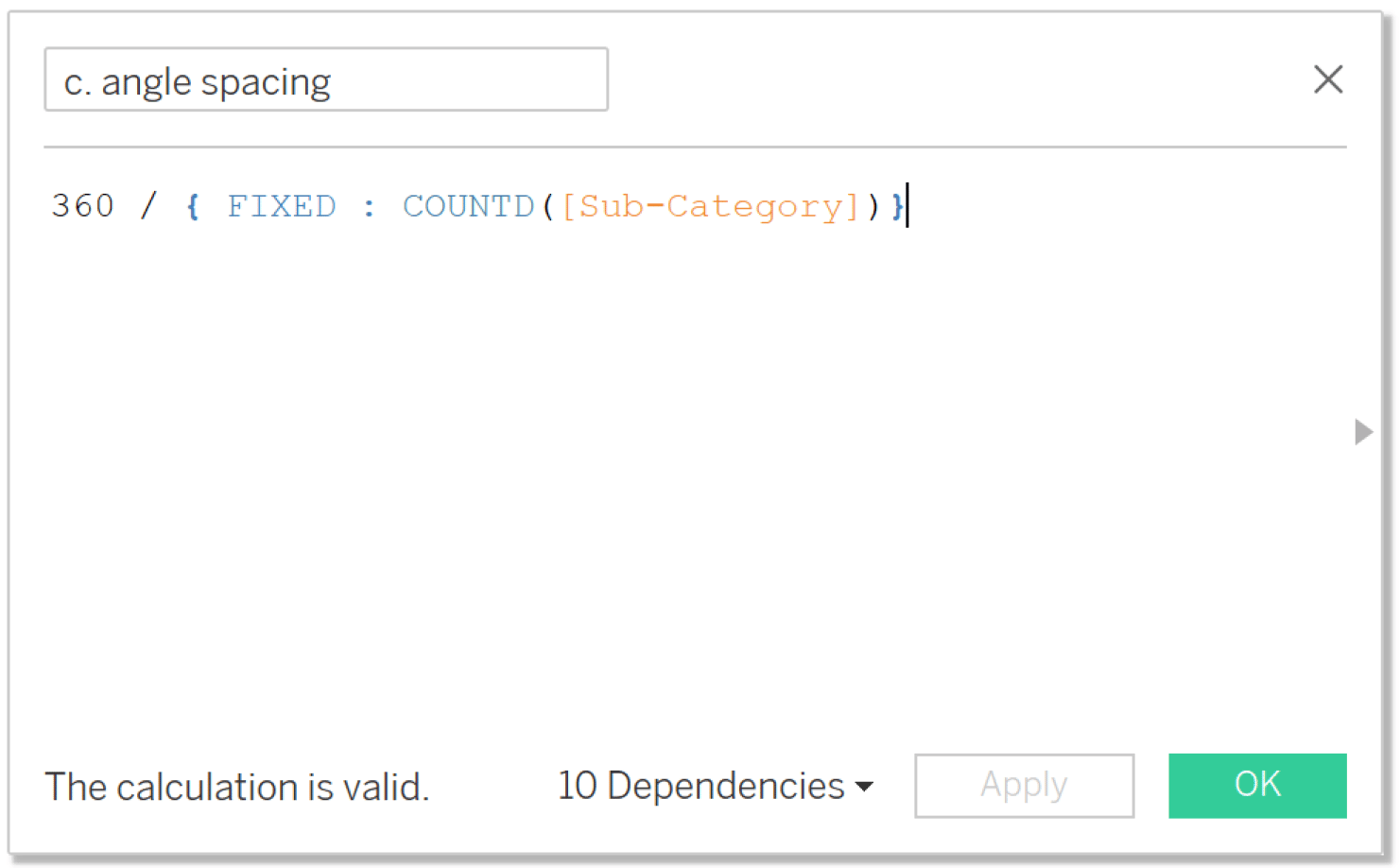The image size is (1400, 868).
Task: Click the colon after FIXED
Action: (369, 206)
